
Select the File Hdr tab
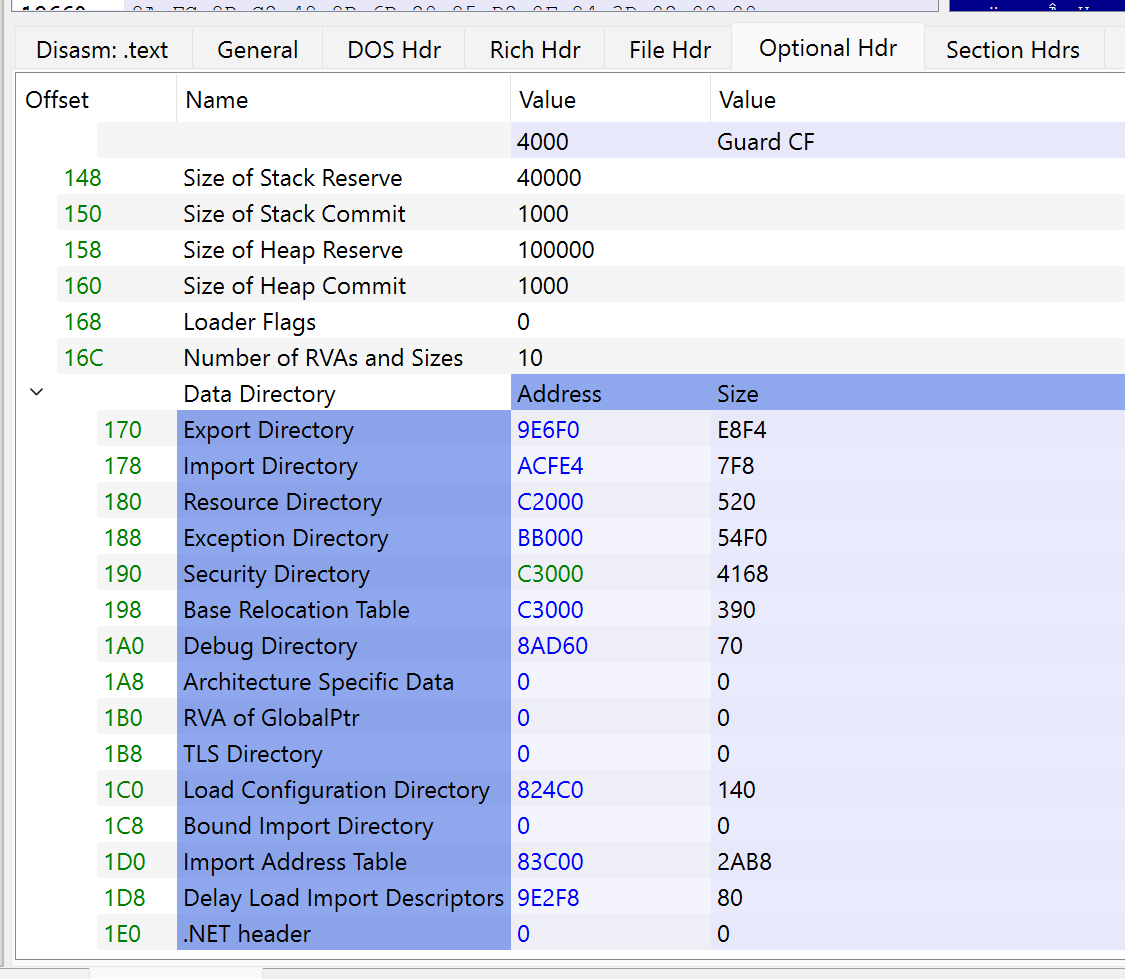tap(670, 50)
